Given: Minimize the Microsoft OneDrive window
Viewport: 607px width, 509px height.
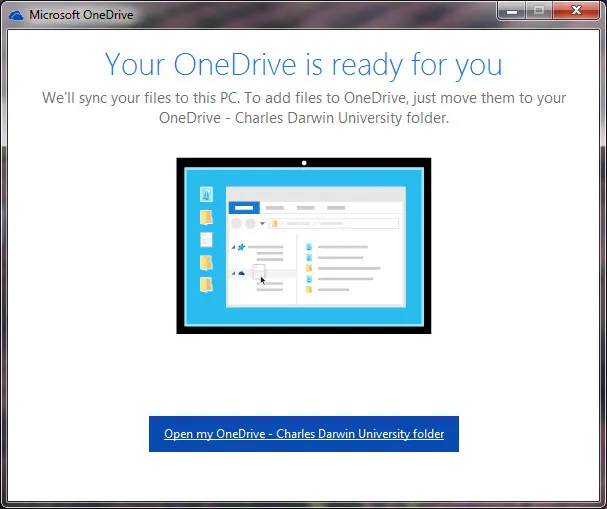Looking at the screenshot, I should point(512,11).
